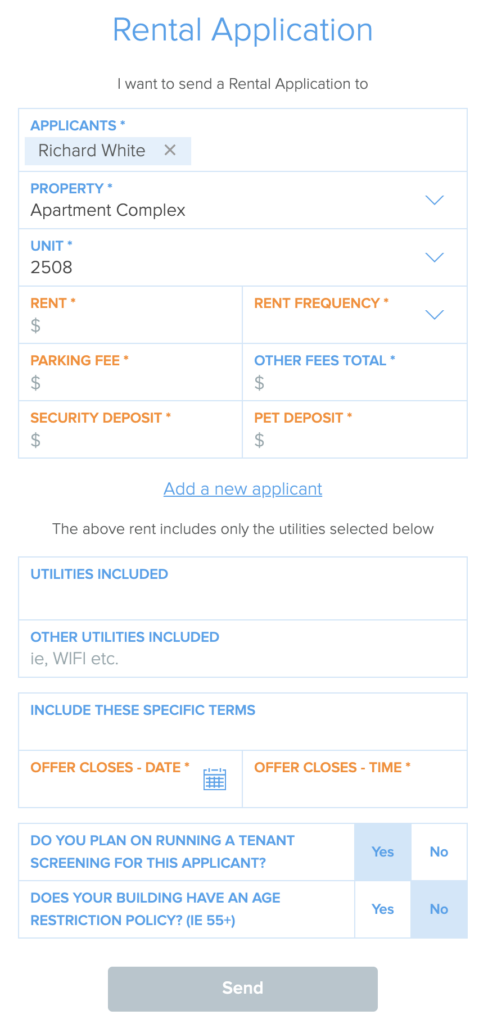
Task: Remove applicant Richard White with the X icon
Action: point(170,150)
